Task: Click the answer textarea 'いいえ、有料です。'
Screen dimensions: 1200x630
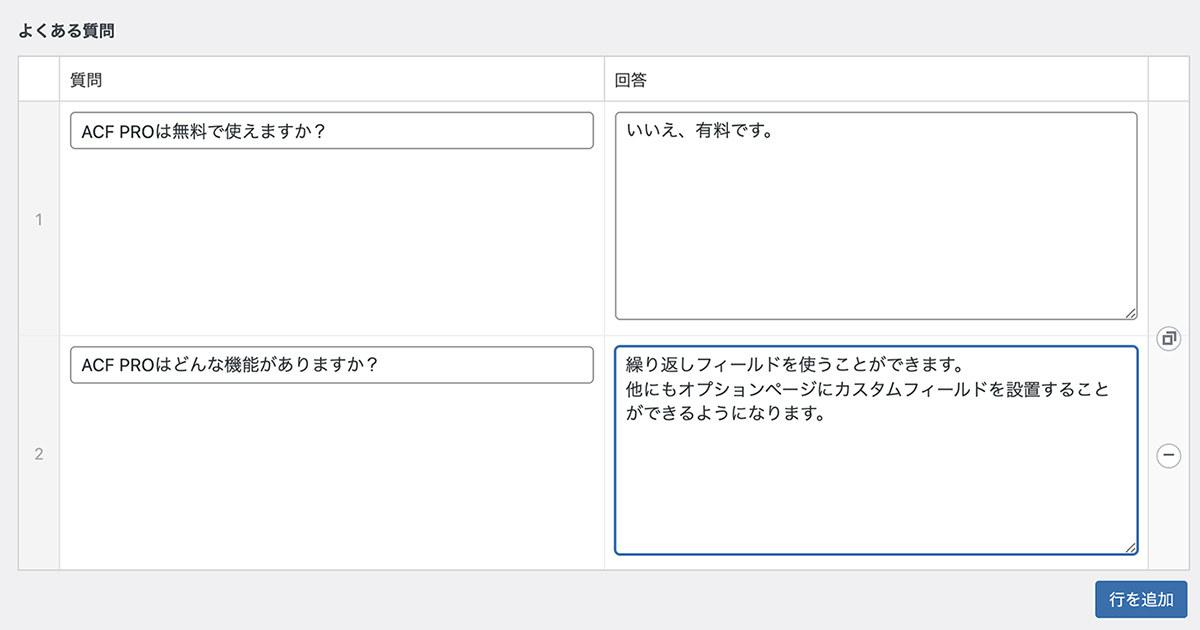Action: pos(876,216)
